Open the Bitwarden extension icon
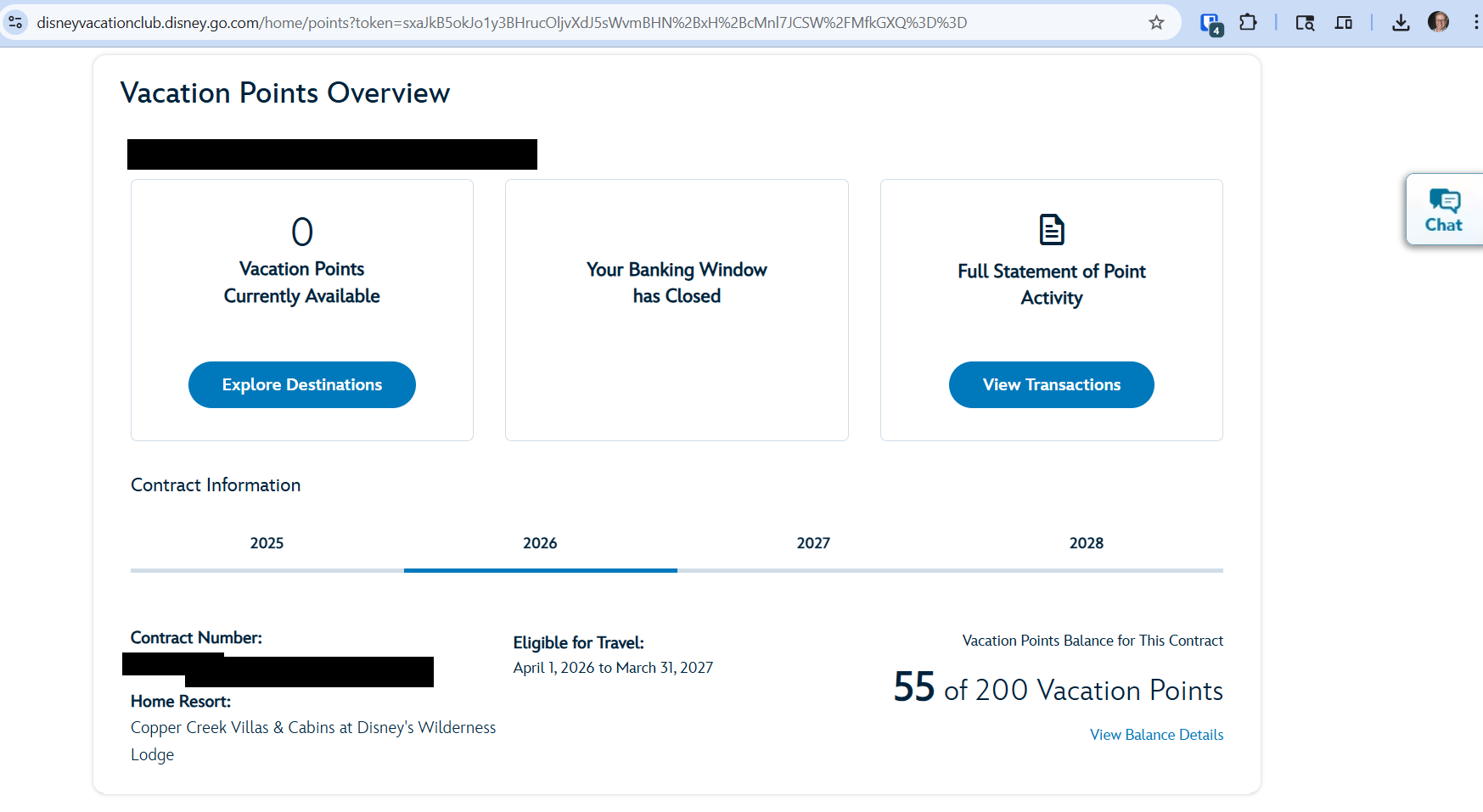1483x812 pixels. [x=1211, y=23]
